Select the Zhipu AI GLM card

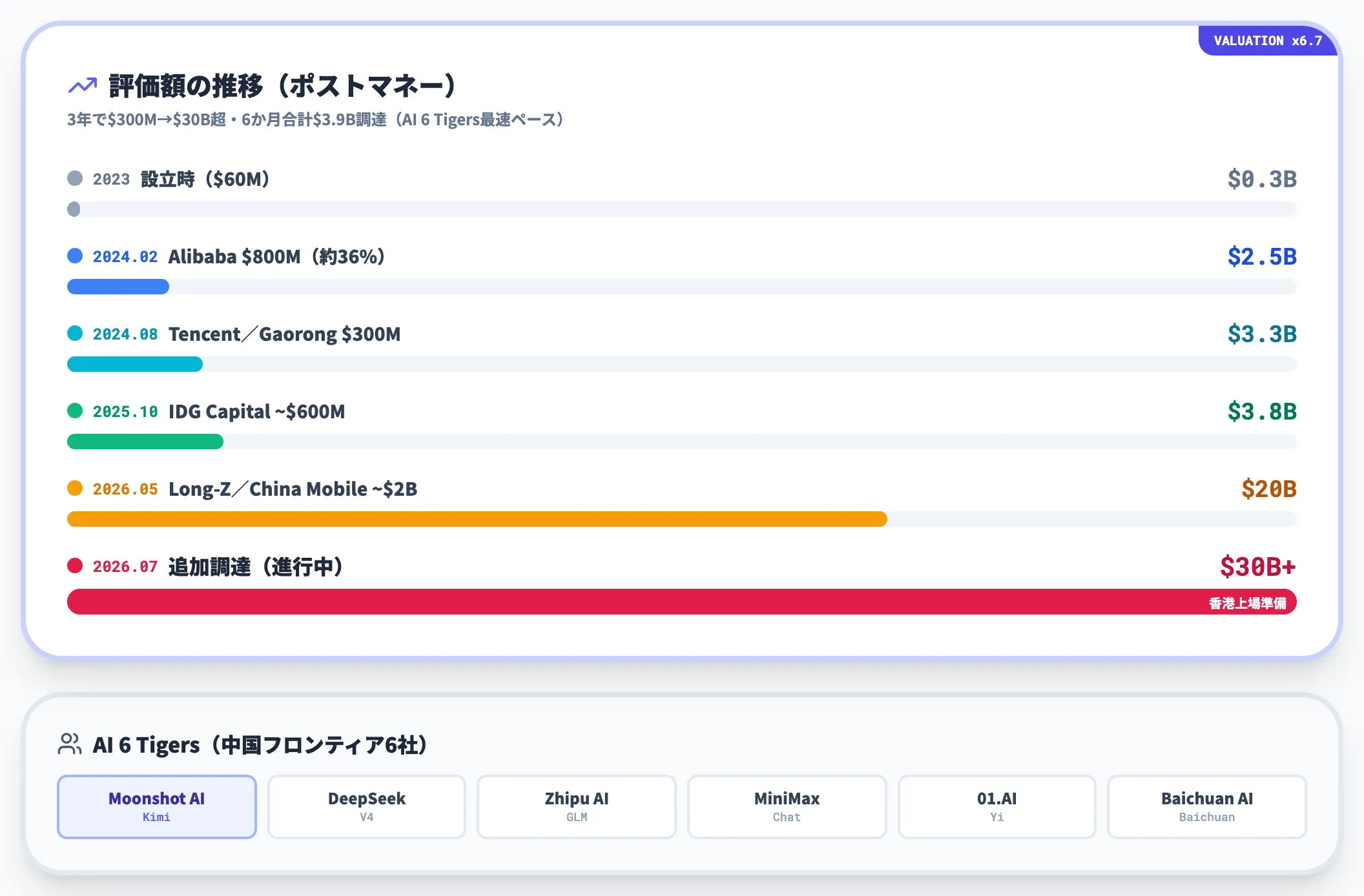(577, 807)
